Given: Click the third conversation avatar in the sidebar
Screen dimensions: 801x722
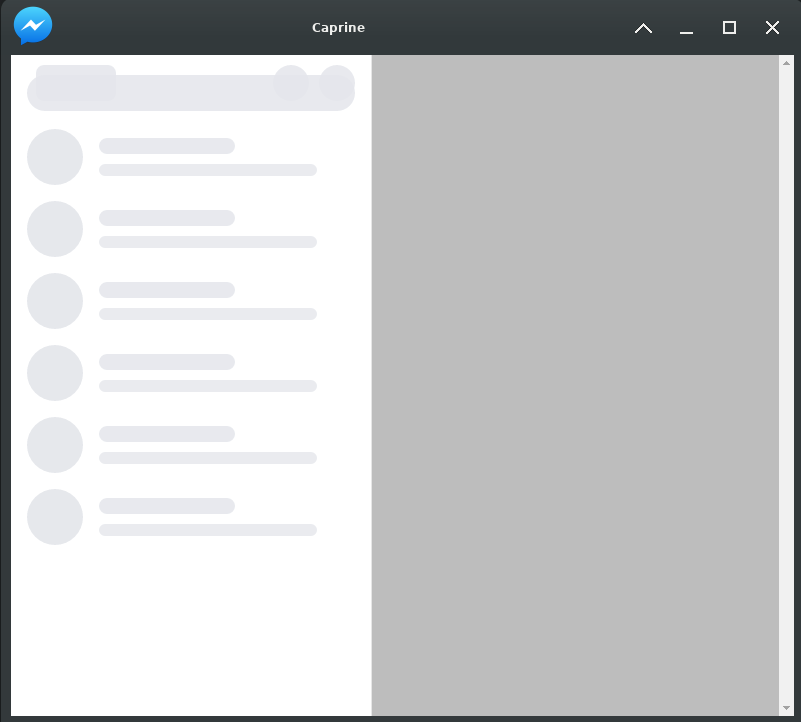Looking at the screenshot, I should [54, 300].
